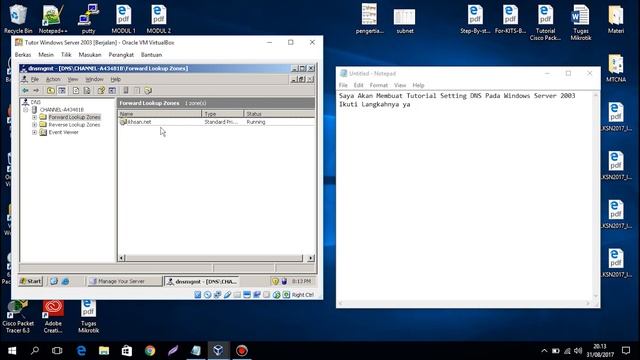
Task: Open the View menu in dnsmgmt
Action: (73, 79)
